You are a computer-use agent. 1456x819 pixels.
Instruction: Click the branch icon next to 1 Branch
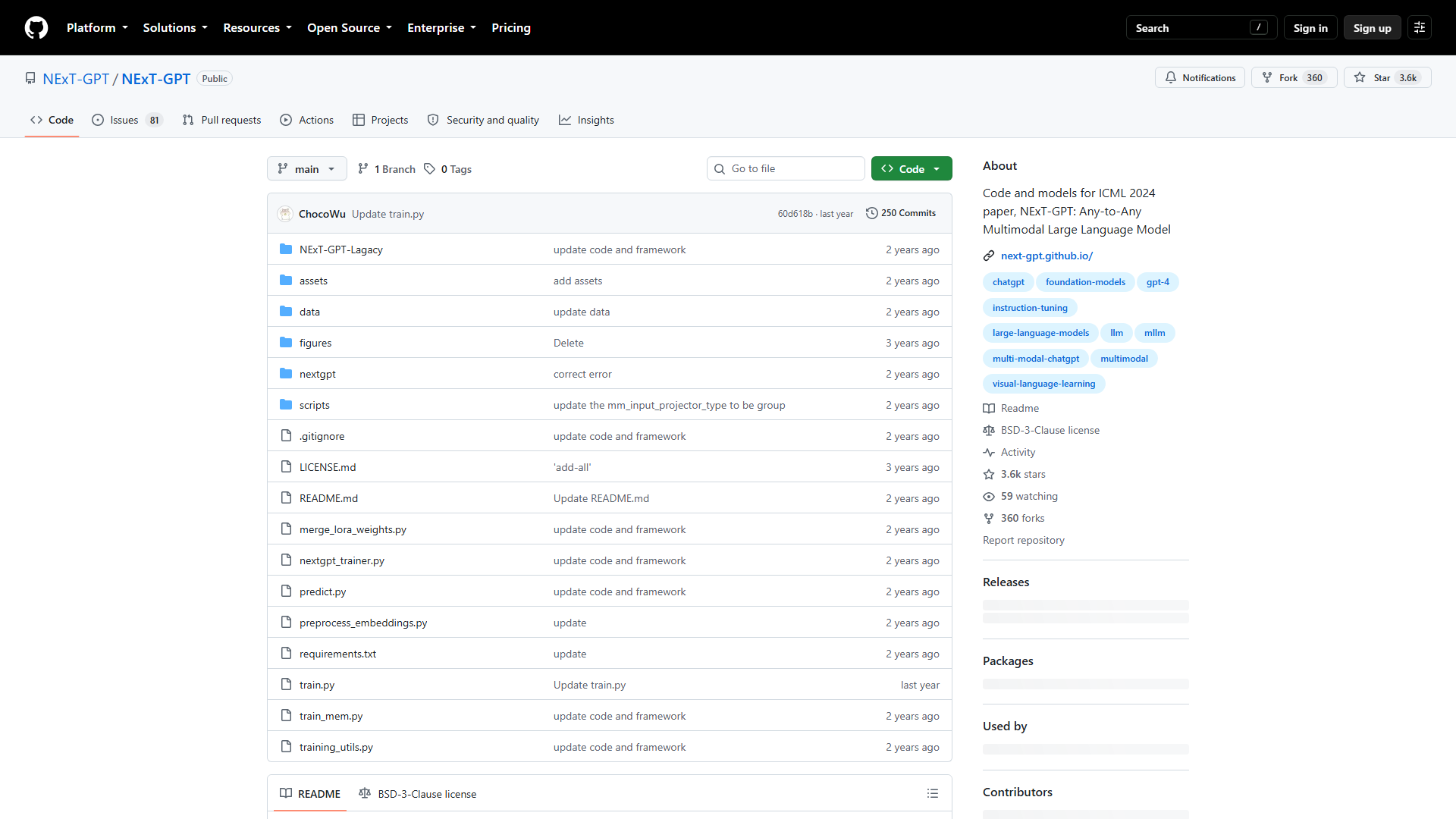[363, 169]
